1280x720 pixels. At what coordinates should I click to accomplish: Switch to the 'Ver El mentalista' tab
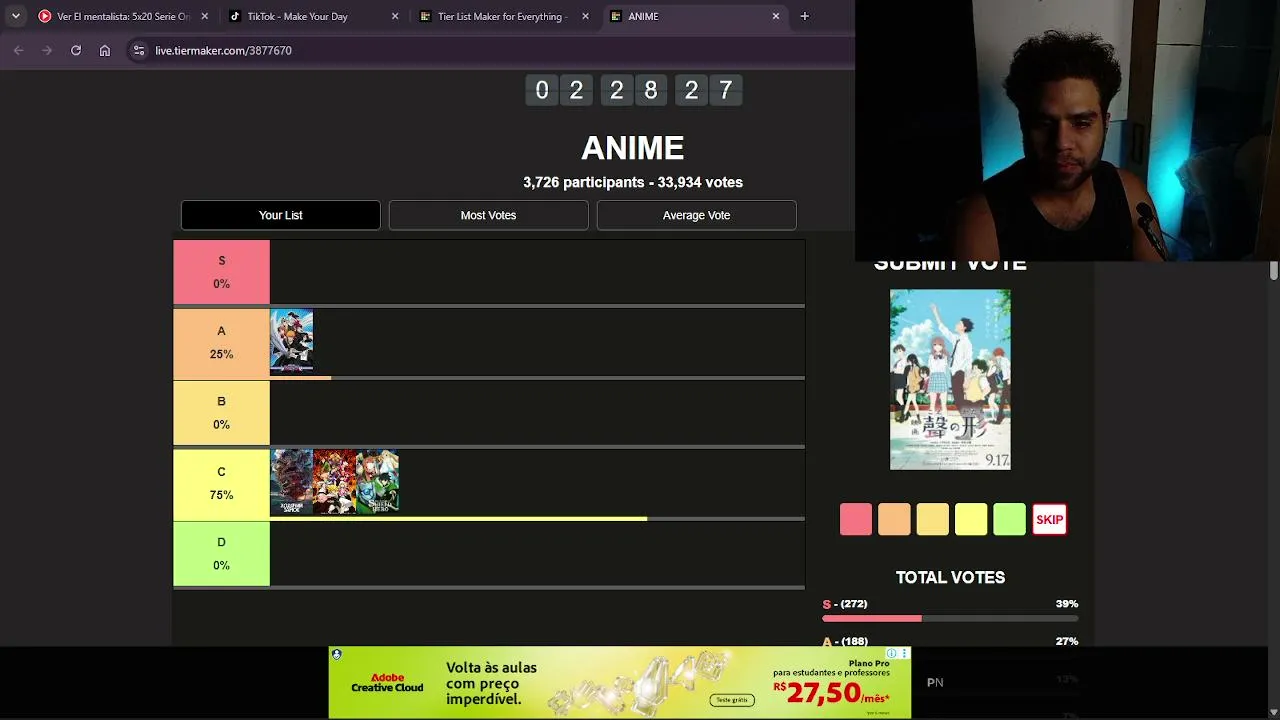[x=123, y=16]
